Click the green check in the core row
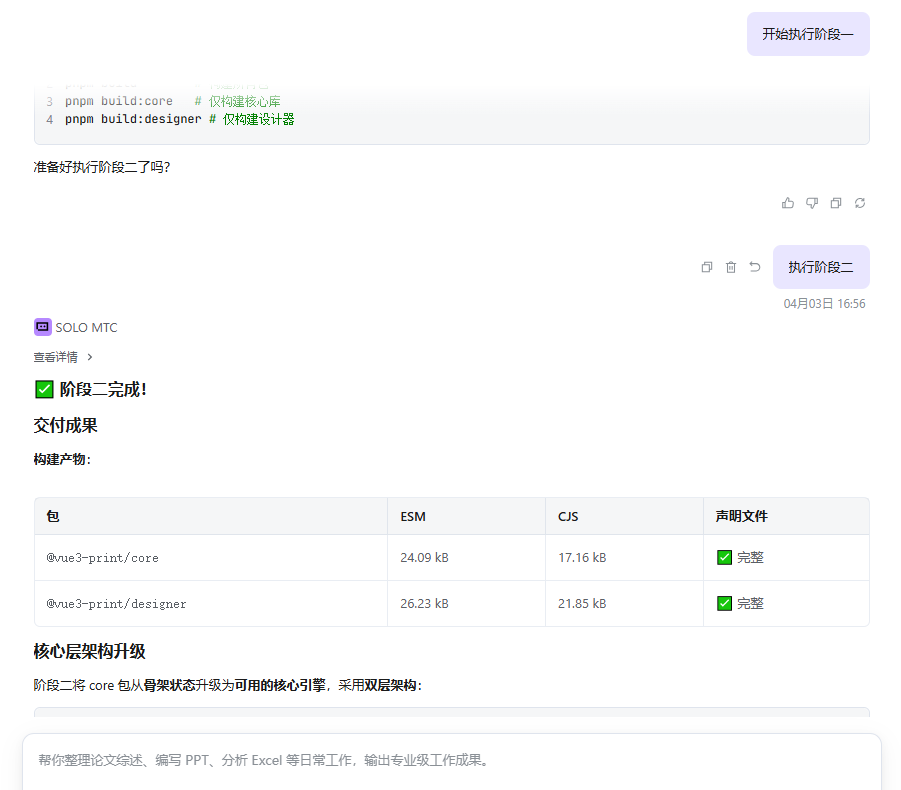The image size is (901, 790). [x=725, y=557]
